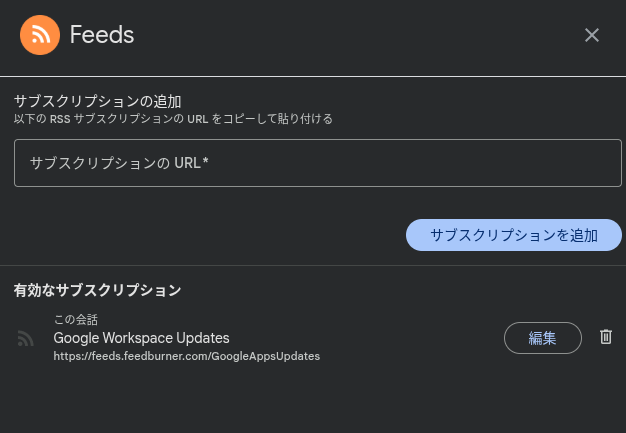Click the orange Feeds RSS logo
This screenshot has height=433, width=626.
click(x=40, y=35)
